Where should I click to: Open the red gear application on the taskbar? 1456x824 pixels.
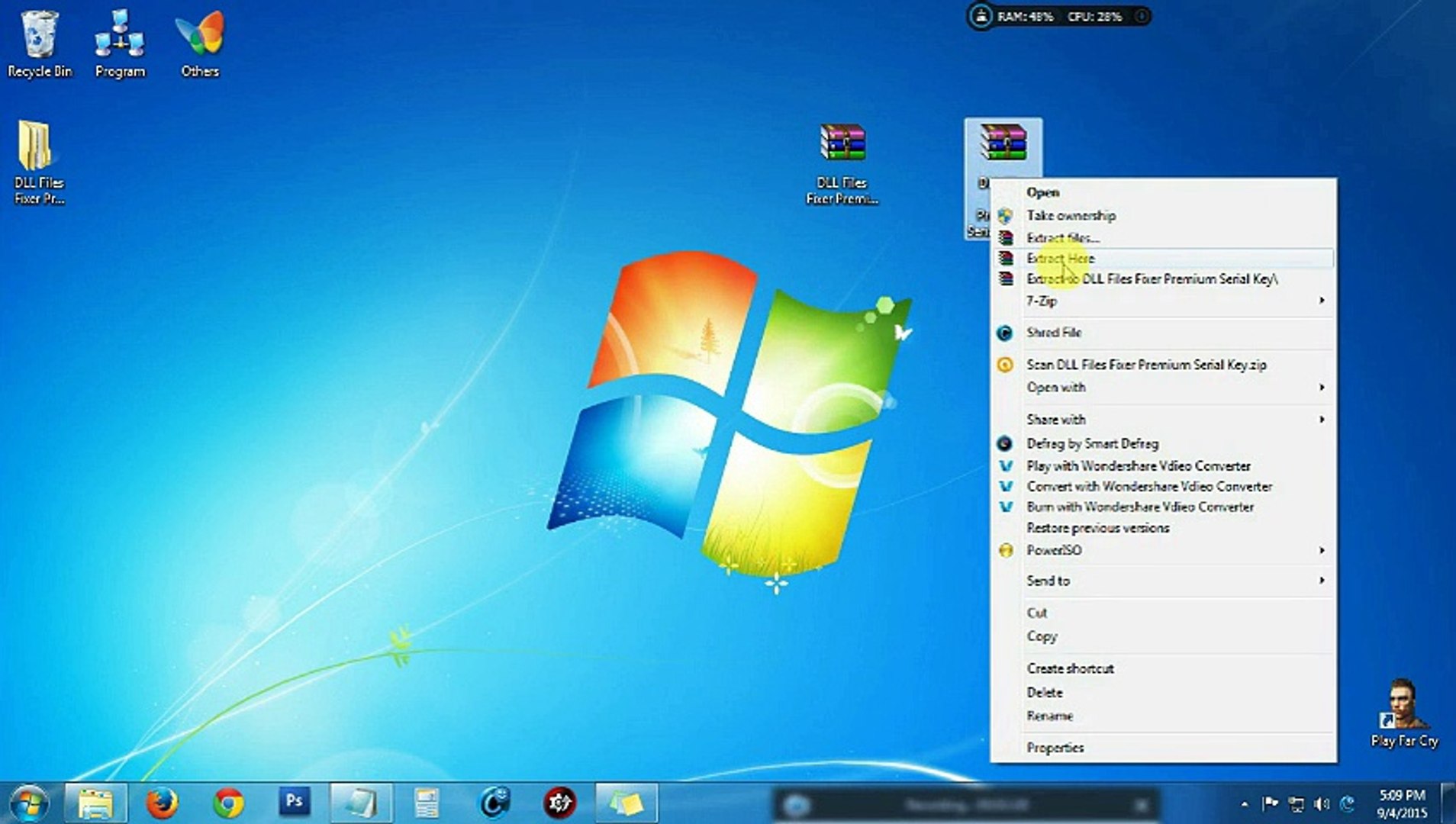[x=559, y=803]
